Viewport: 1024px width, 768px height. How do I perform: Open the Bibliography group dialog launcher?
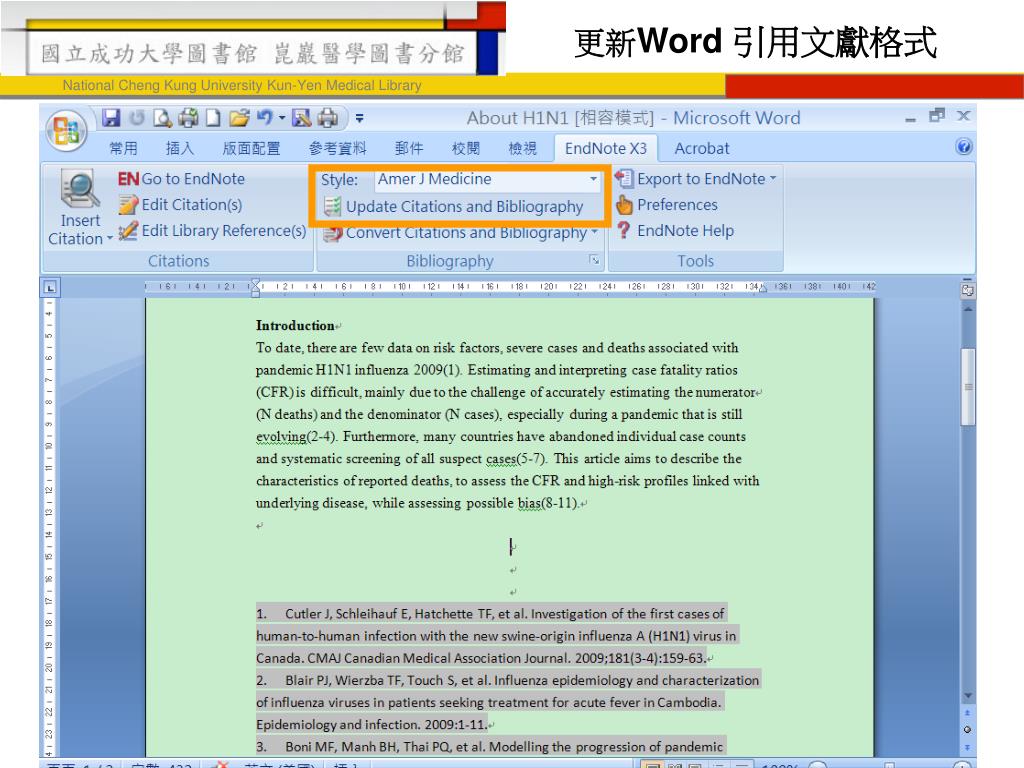(x=594, y=260)
